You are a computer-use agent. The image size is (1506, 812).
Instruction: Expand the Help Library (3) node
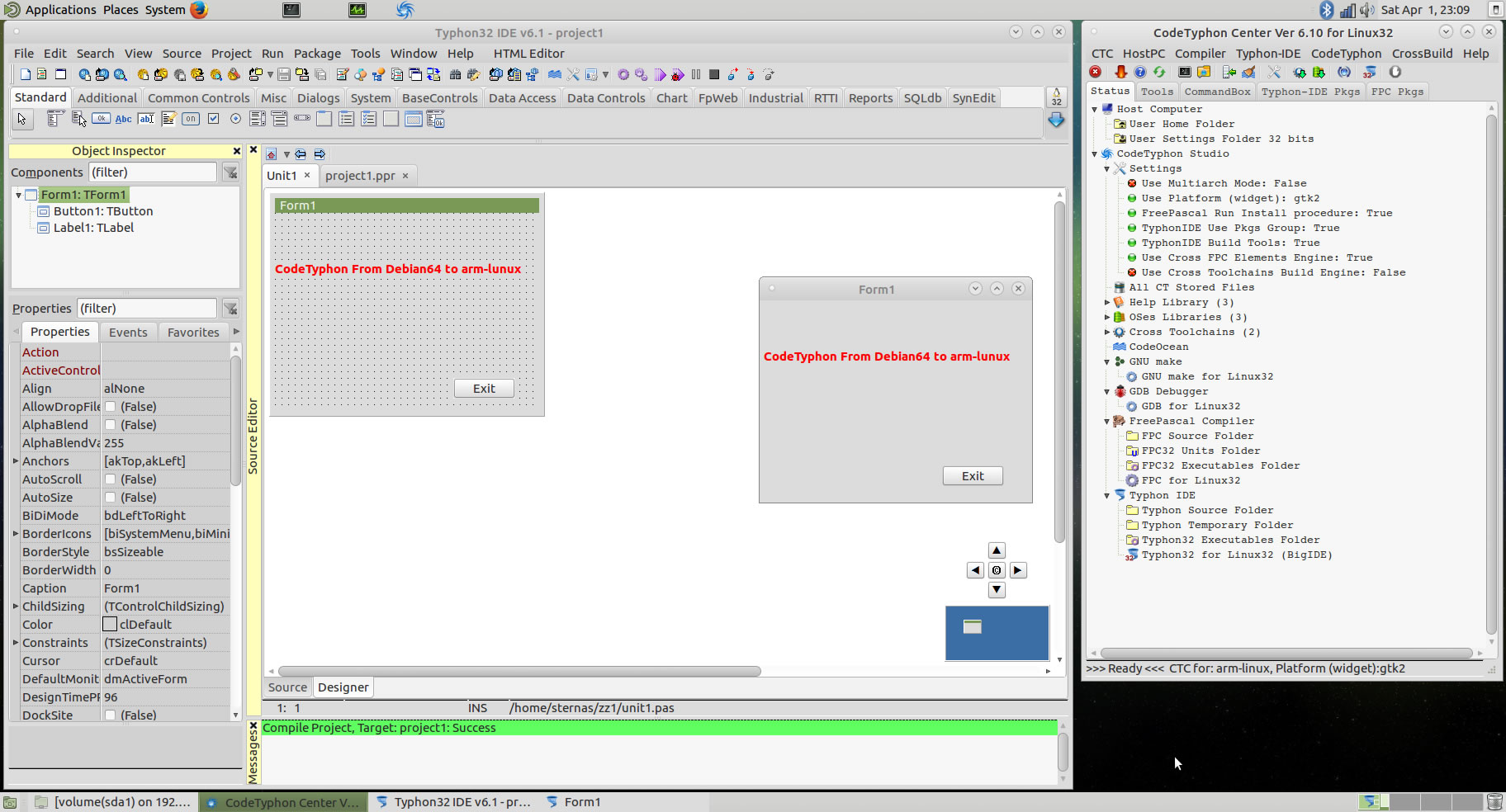point(1107,303)
